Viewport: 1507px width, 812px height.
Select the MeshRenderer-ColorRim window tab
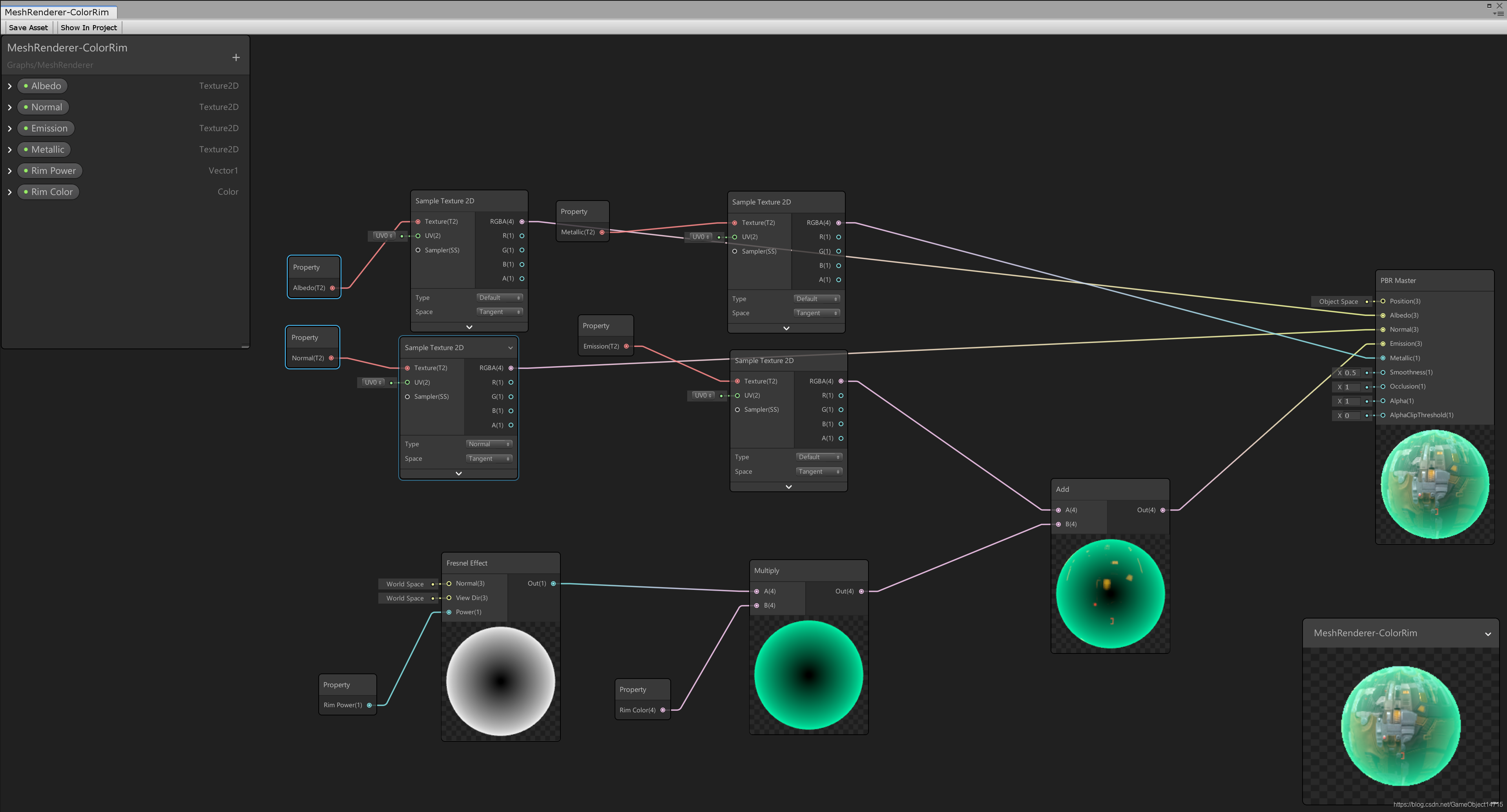[x=57, y=12]
